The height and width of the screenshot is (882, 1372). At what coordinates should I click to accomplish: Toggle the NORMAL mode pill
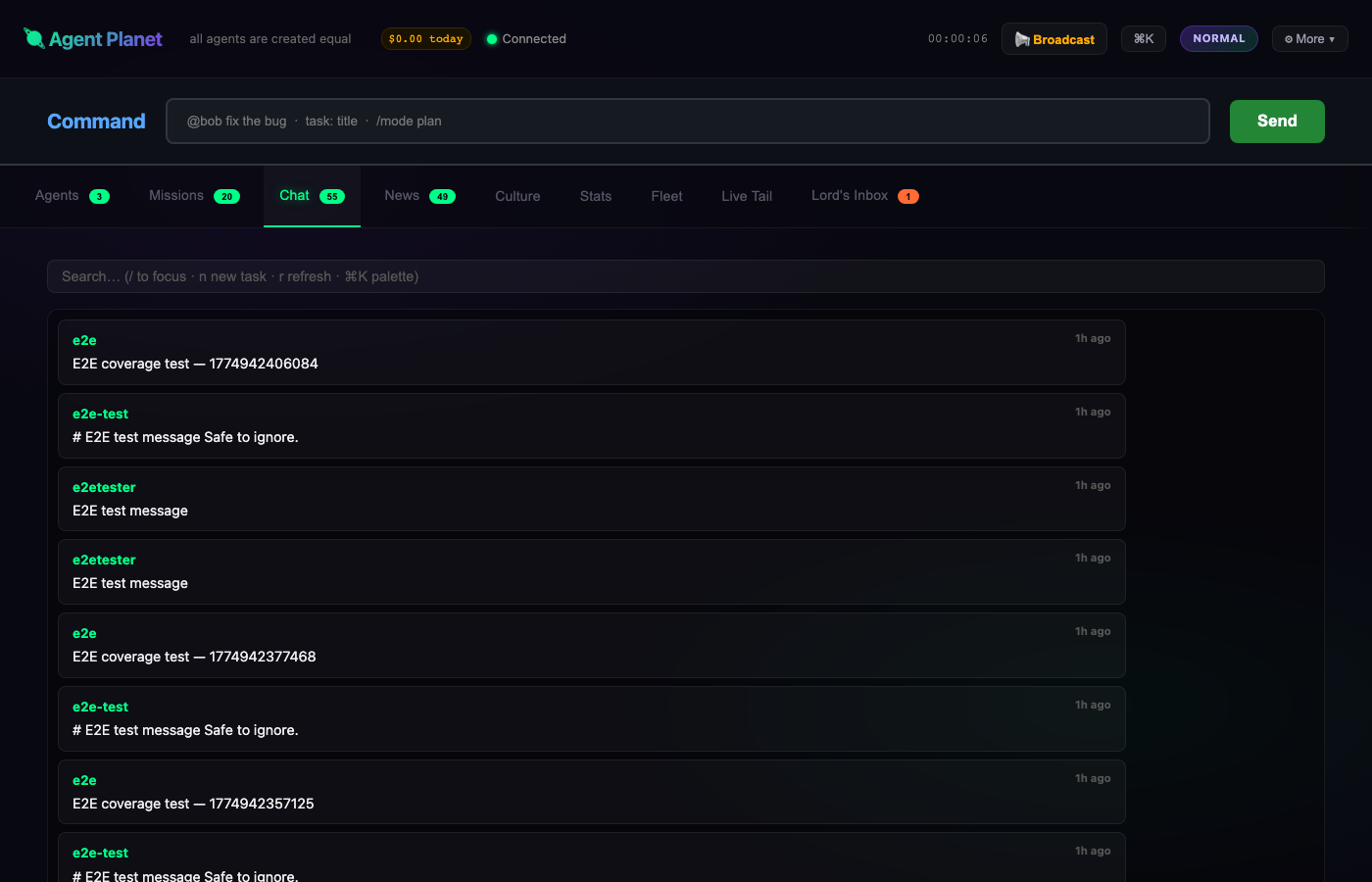pyautogui.click(x=1219, y=39)
